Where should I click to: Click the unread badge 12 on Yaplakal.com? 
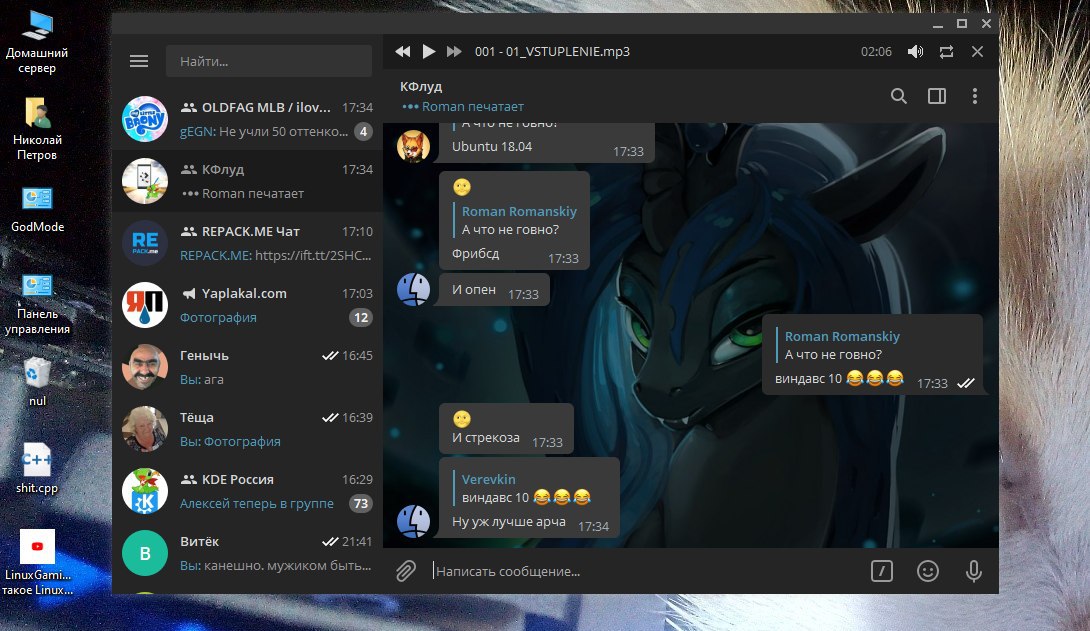tap(361, 318)
